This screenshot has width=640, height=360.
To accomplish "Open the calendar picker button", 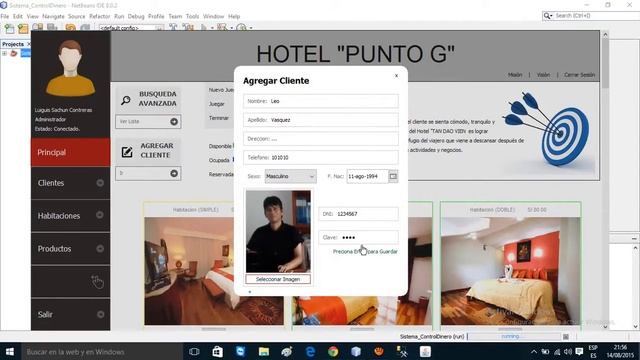I will click(393, 176).
